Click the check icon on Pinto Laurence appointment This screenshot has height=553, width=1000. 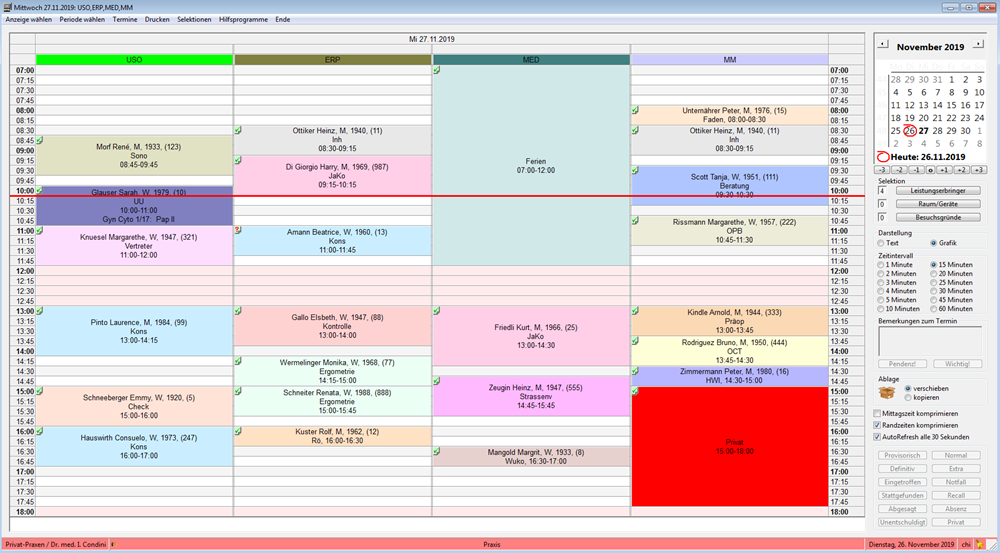pyautogui.click(x=40, y=311)
